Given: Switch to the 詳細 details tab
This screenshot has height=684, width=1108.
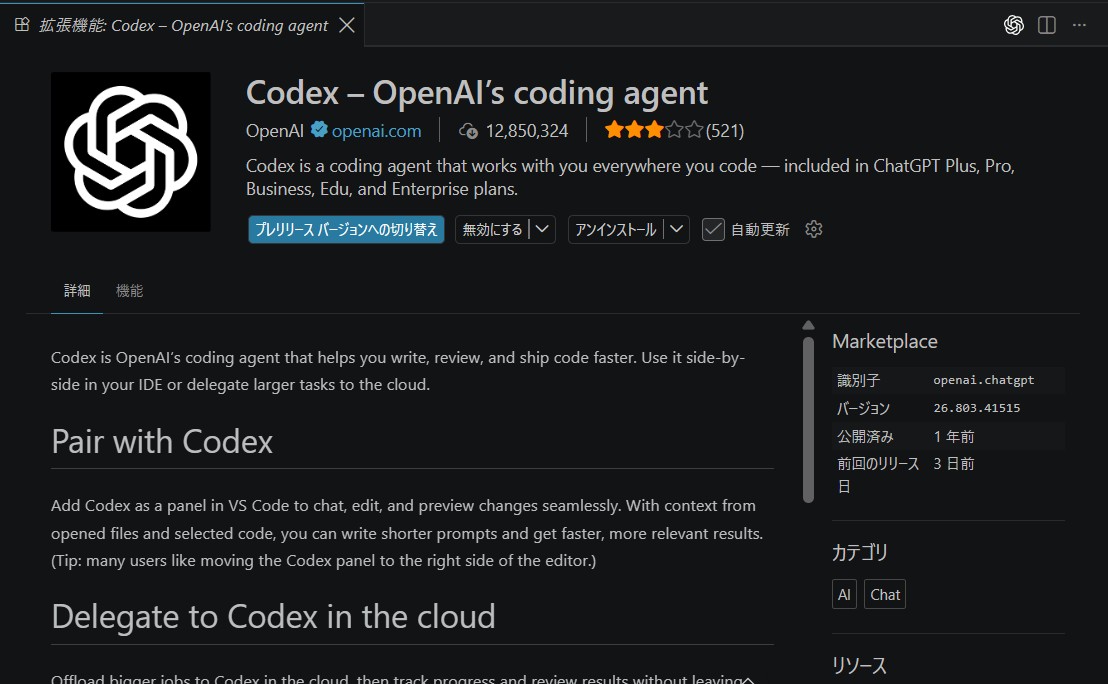Looking at the screenshot, I should [x=77, y=290].
